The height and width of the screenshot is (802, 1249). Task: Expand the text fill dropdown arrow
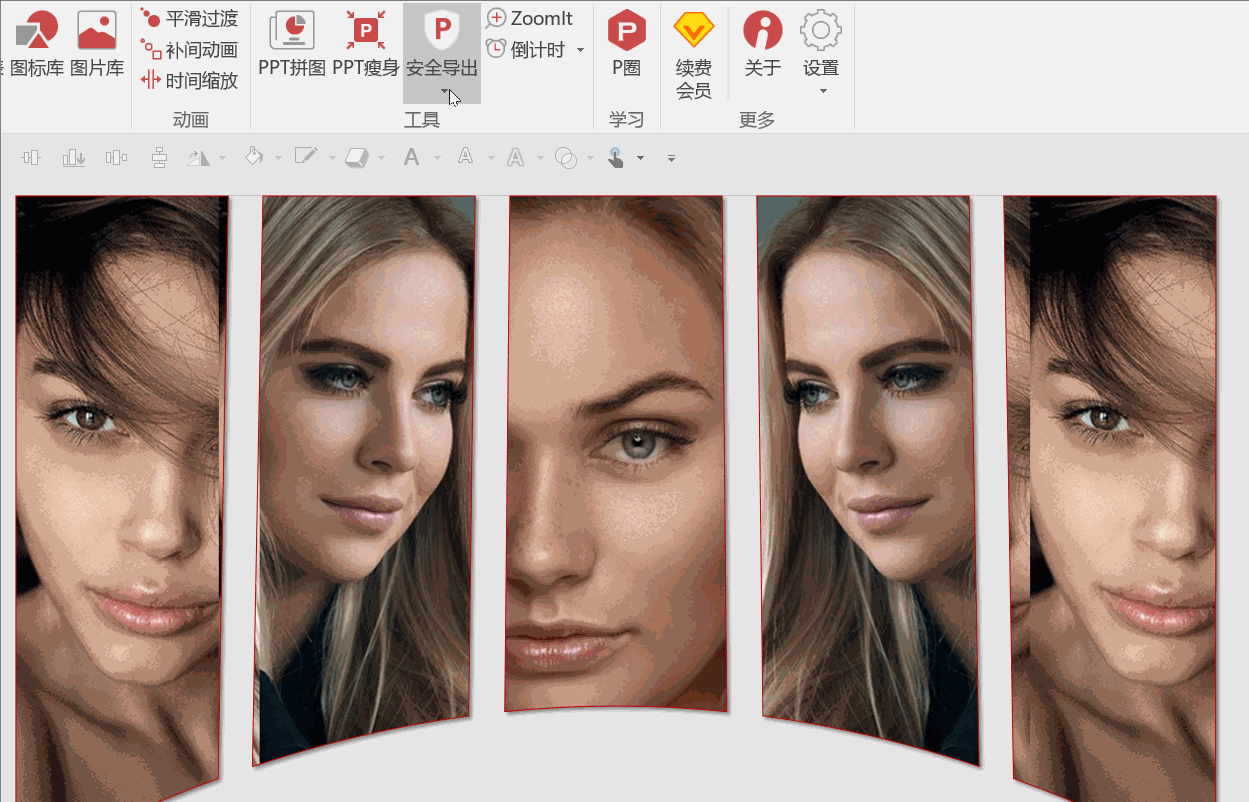437,158
